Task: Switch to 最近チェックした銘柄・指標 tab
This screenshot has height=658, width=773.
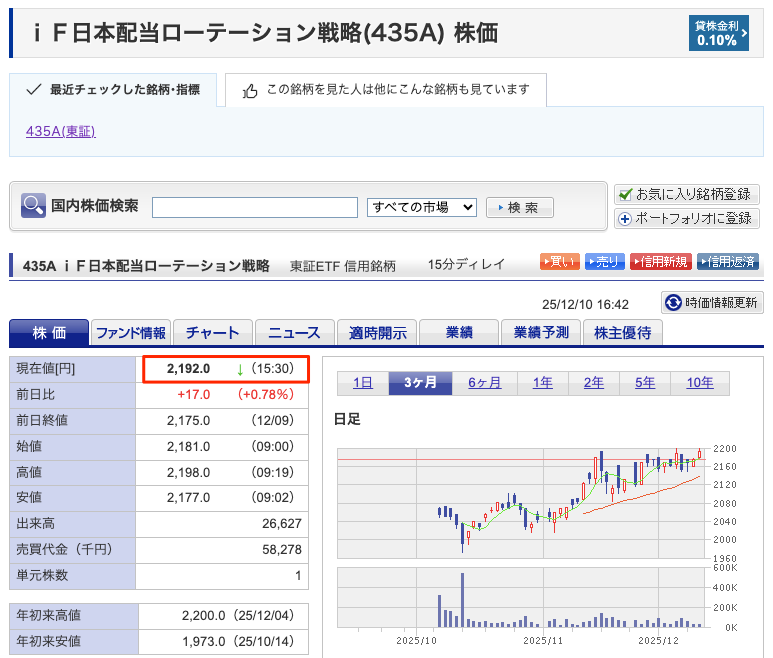Action: pos(114,90)
